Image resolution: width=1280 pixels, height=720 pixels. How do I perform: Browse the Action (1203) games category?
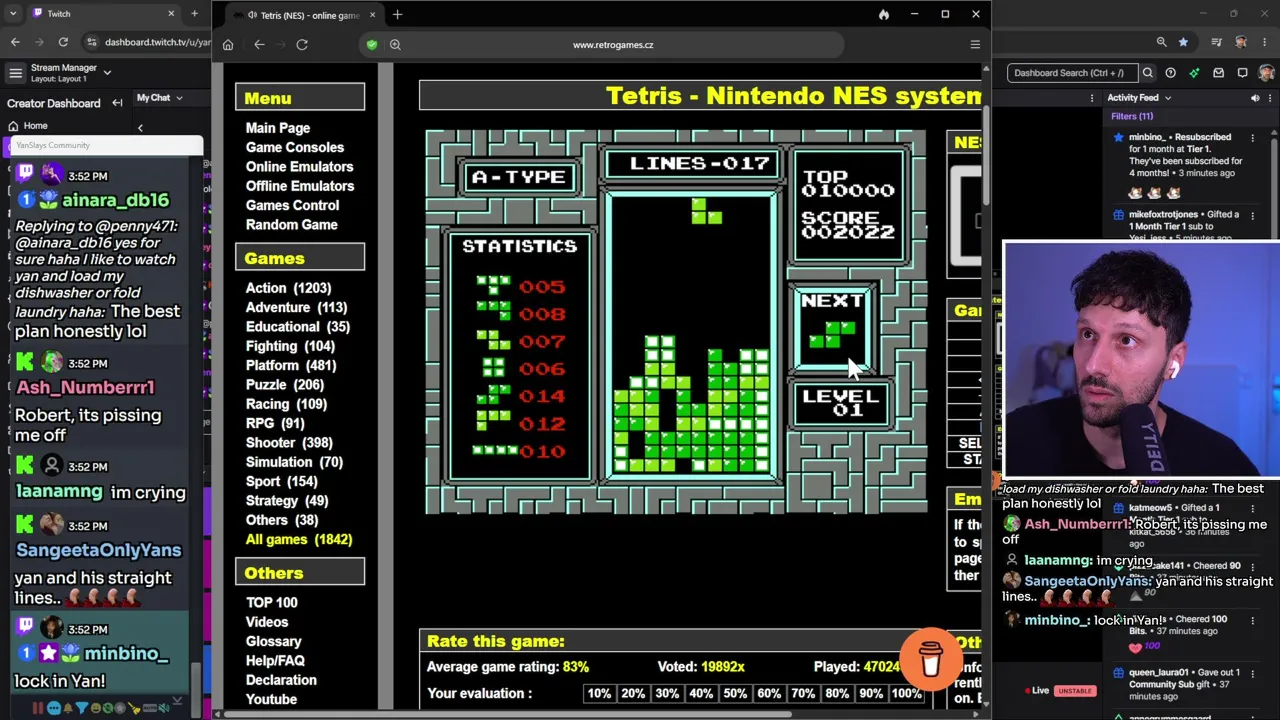pyautogui.click(x=289, y=288)
